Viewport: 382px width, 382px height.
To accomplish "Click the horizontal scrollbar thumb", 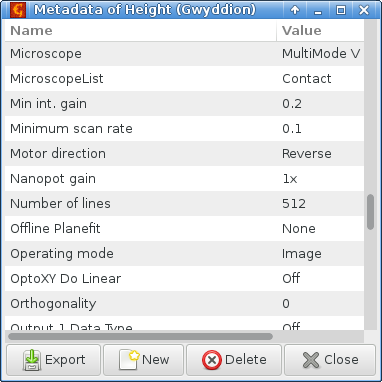I will tap(140, 336).
